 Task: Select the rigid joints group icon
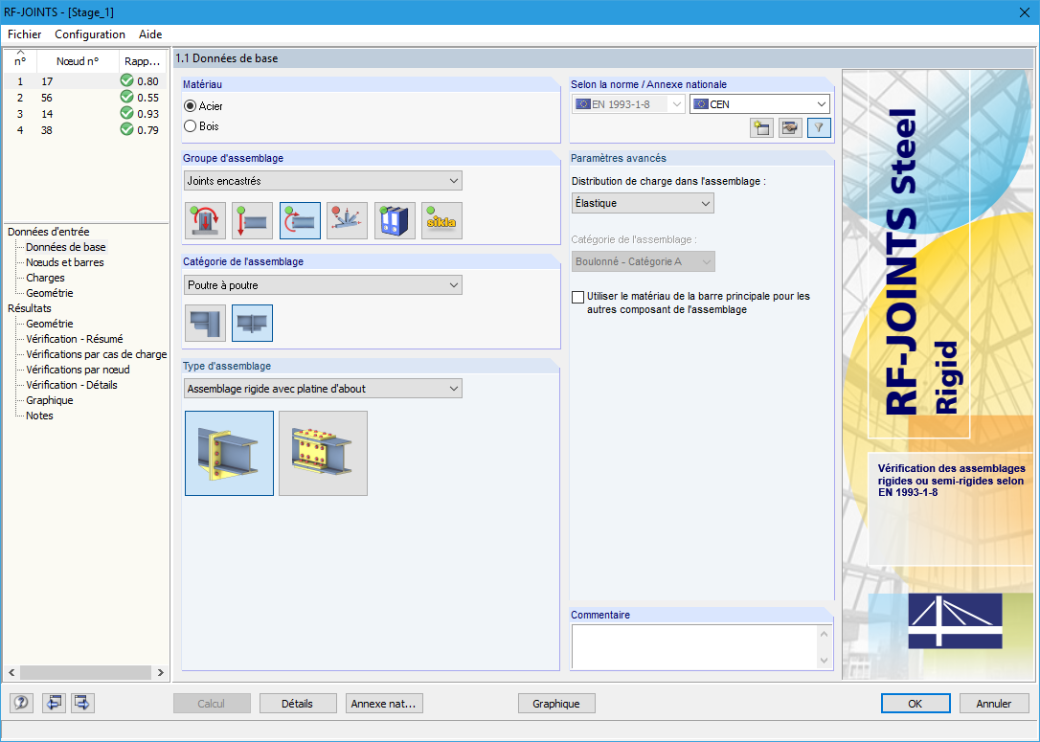point(300,221)
